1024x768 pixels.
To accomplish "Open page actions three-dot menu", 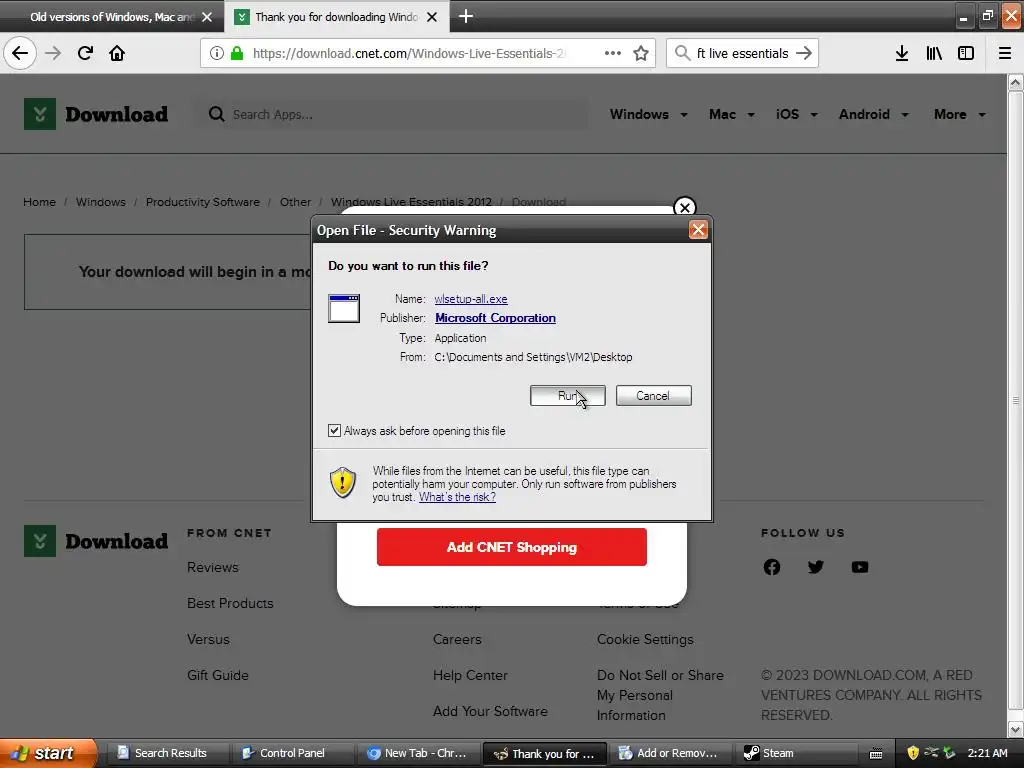I will pyautogui.click(x=613, y=53).
